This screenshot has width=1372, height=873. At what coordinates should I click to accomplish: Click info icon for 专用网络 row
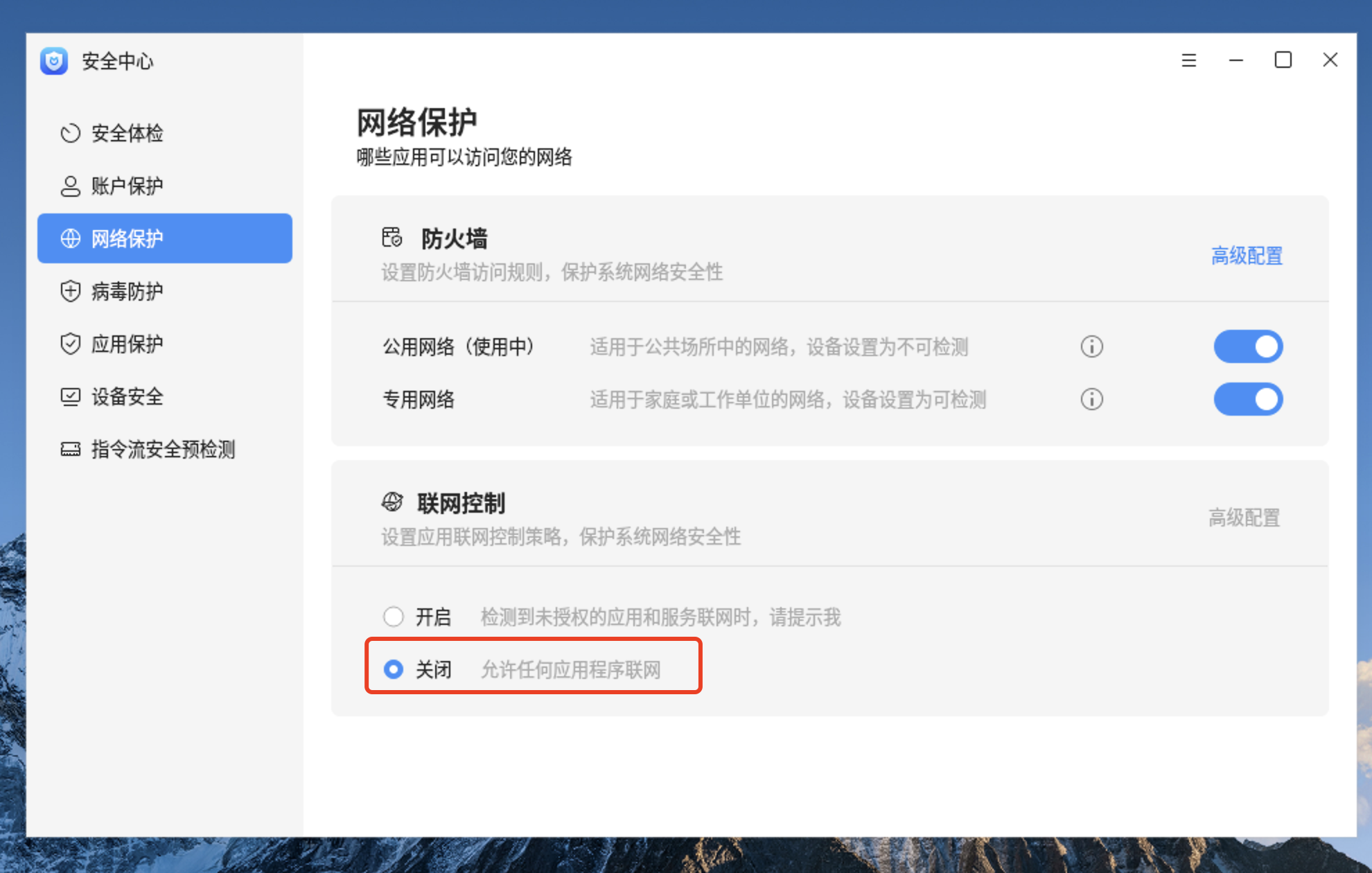[1091, 399]
